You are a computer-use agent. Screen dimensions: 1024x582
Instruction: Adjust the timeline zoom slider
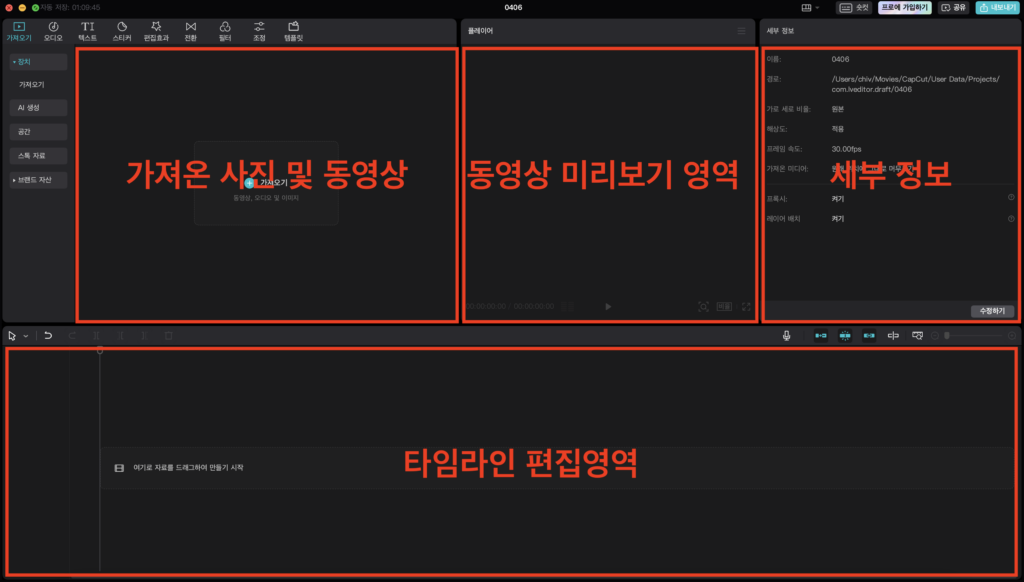(947, 336)
